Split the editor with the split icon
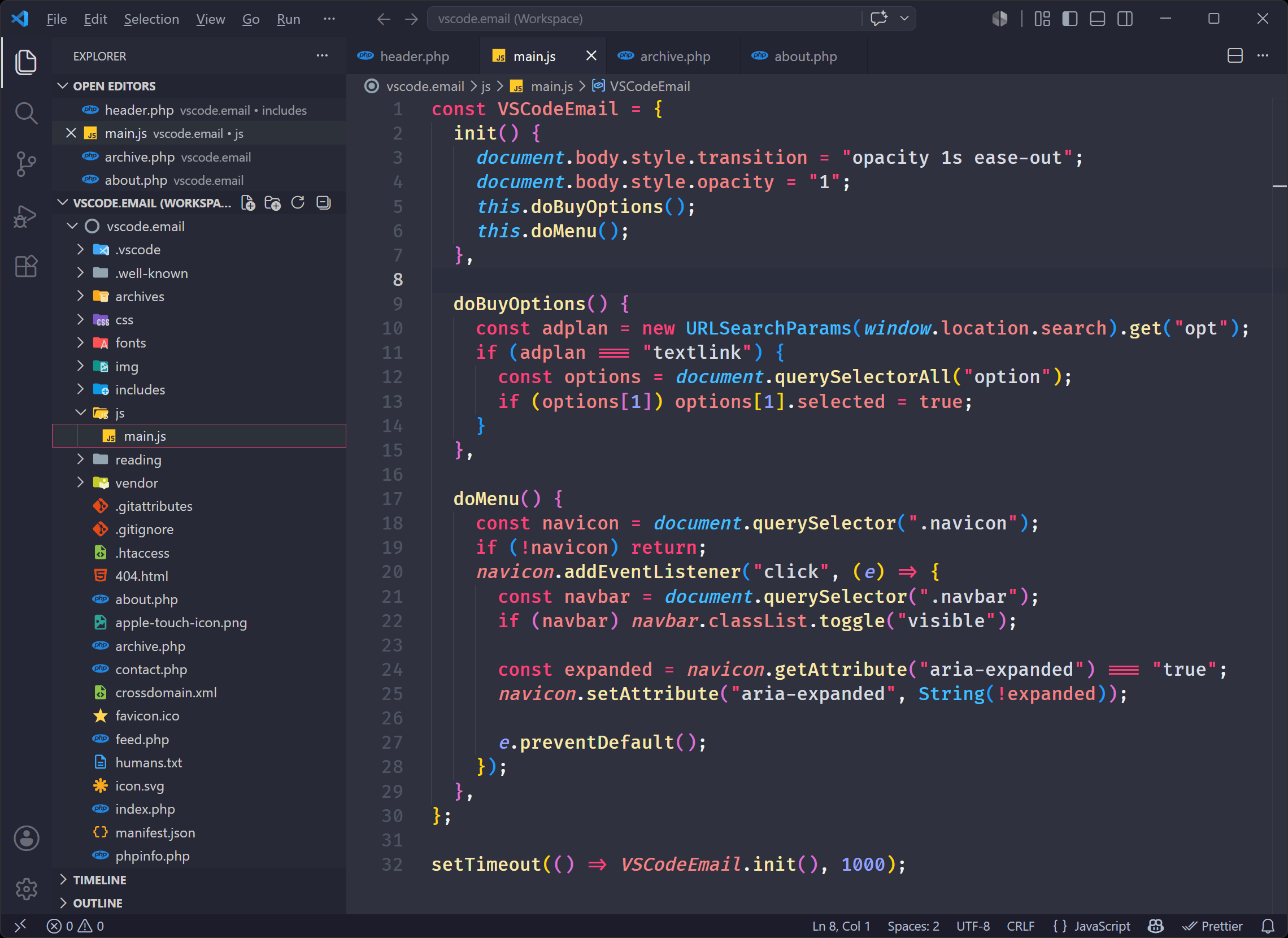Image resolution: width=1288 pixels, height=938 pixels. [1235, 56]
